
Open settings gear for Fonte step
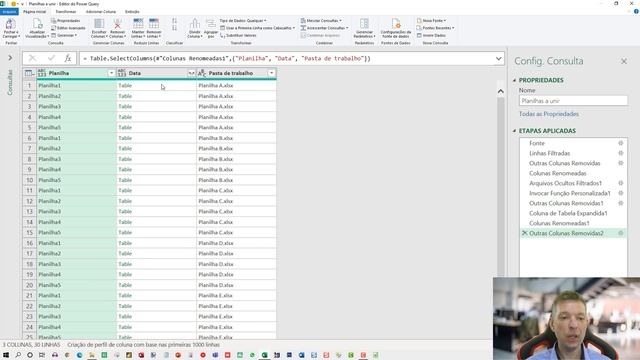pyautogui.click(x=620, y=143)
